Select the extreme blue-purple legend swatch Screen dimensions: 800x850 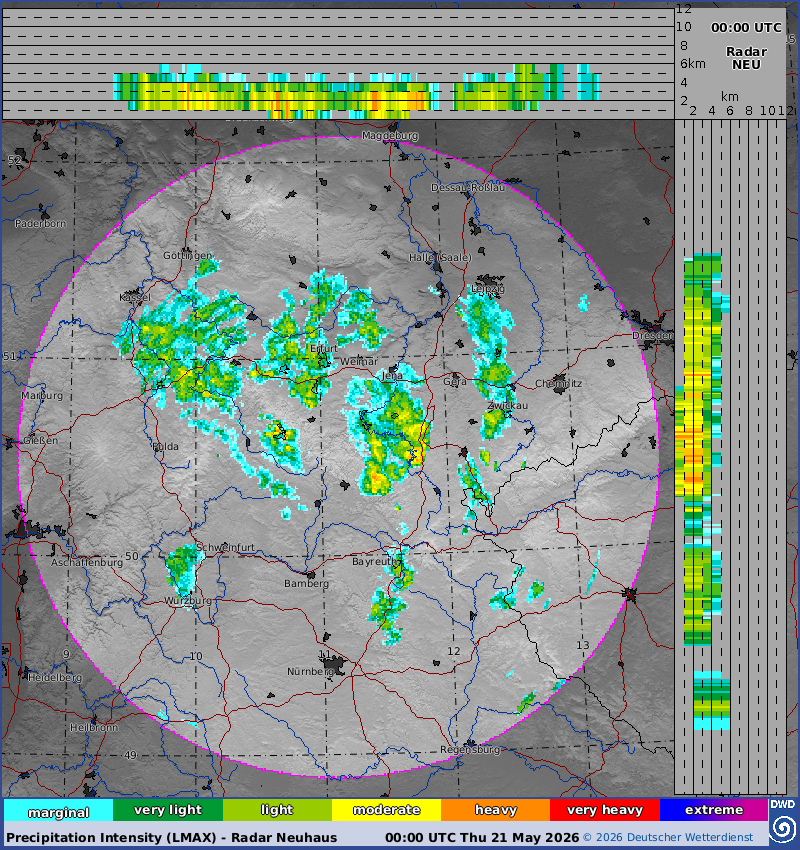pyautogui.click(x=714, y=810)
